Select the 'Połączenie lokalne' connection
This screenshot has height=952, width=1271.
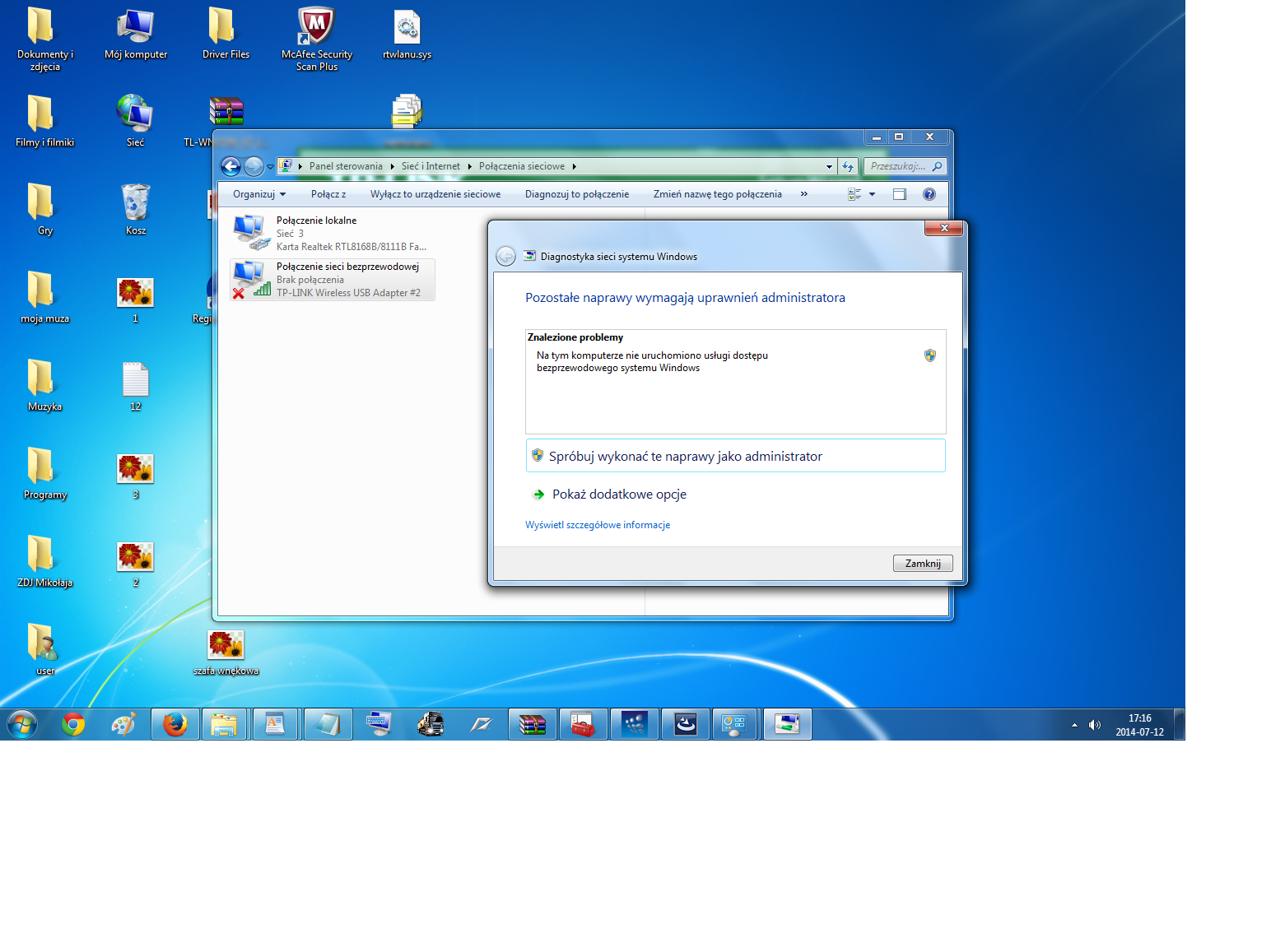[333, 233]
